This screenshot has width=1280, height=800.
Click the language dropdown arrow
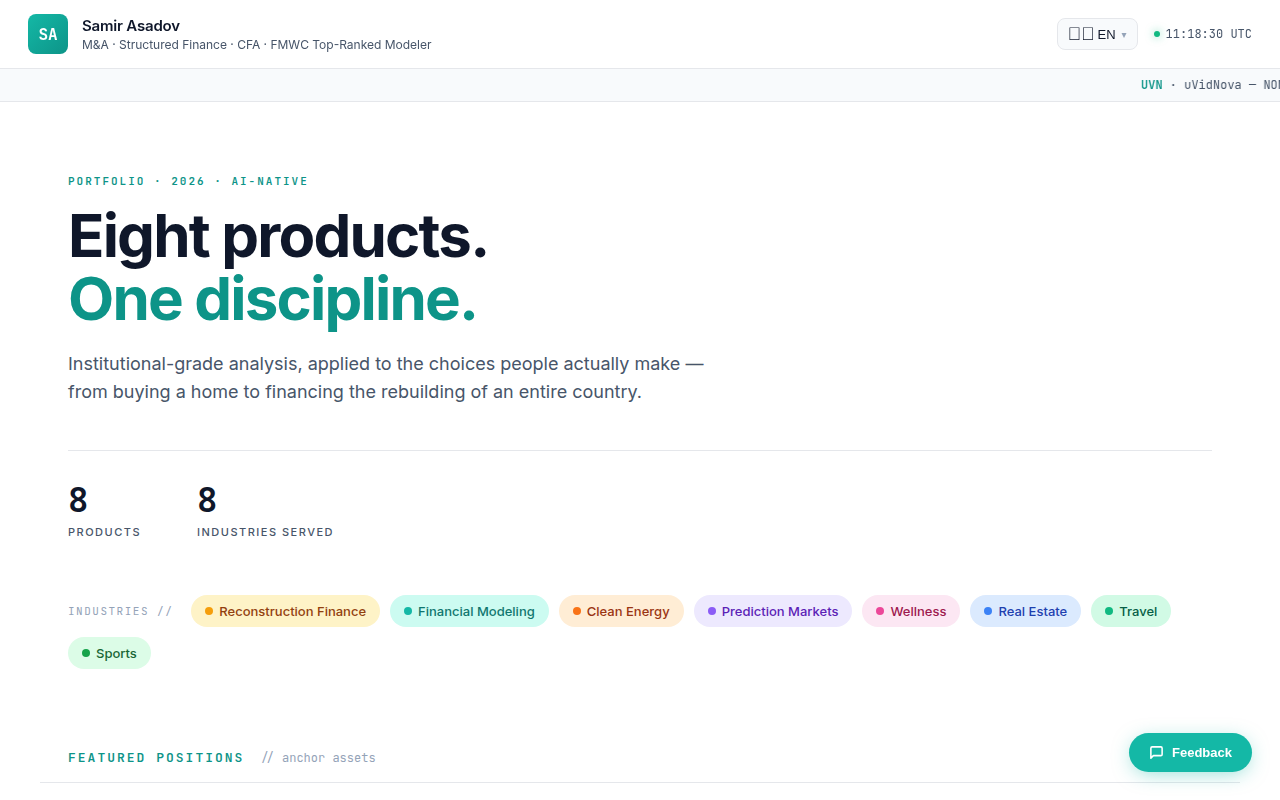[1123, 35]
